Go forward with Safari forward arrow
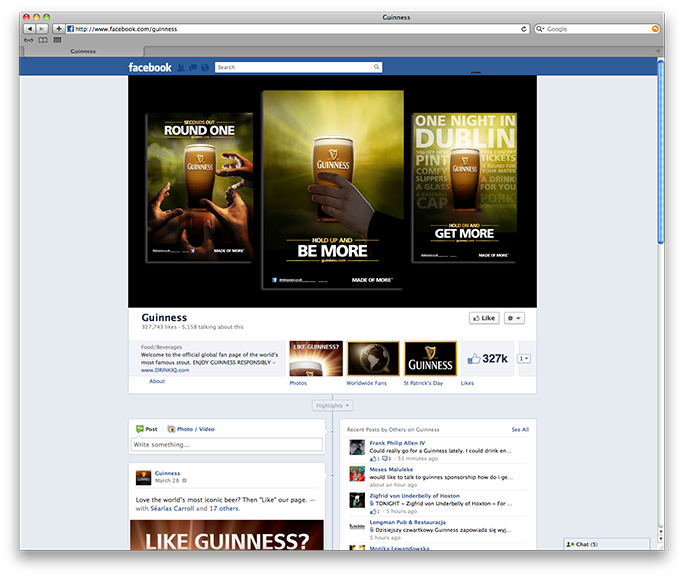690x576 pixels. coord(42,29)
